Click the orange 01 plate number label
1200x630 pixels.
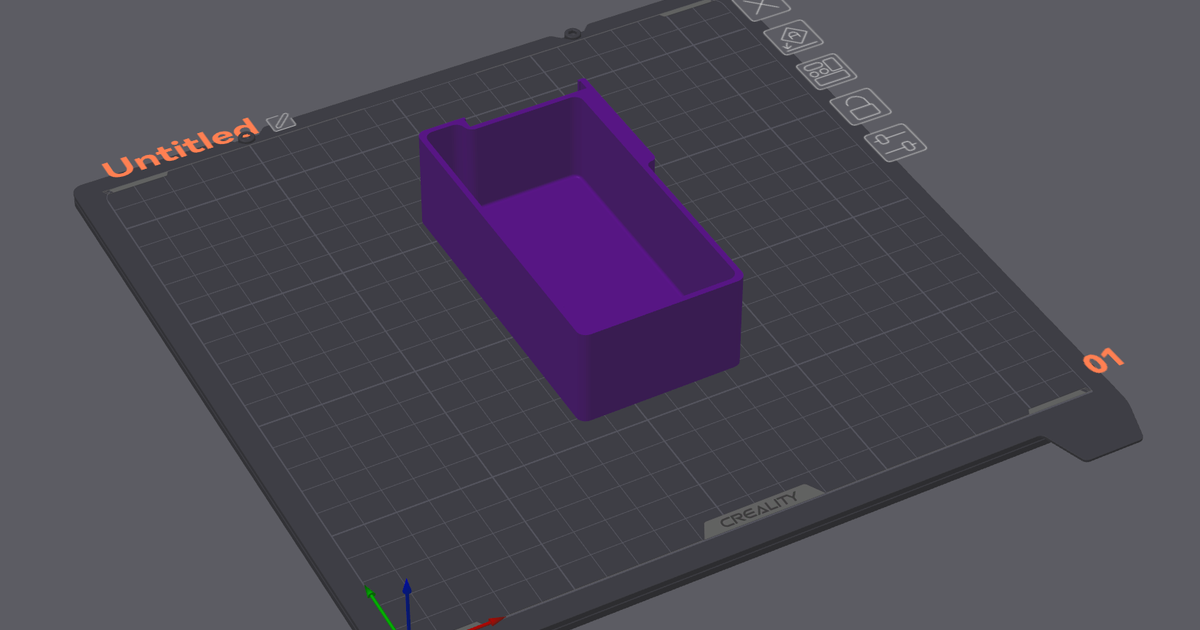pos(1102,359)
